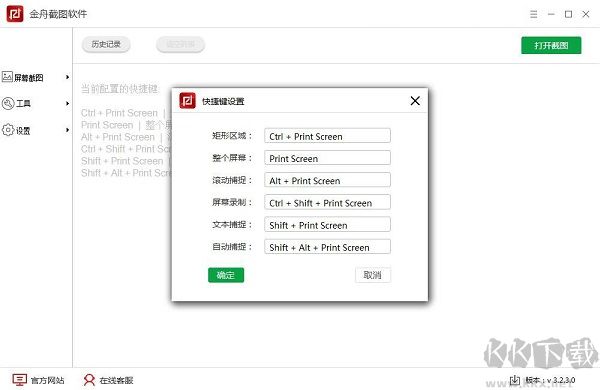Click the settings gear icon in sidebar

8,130
